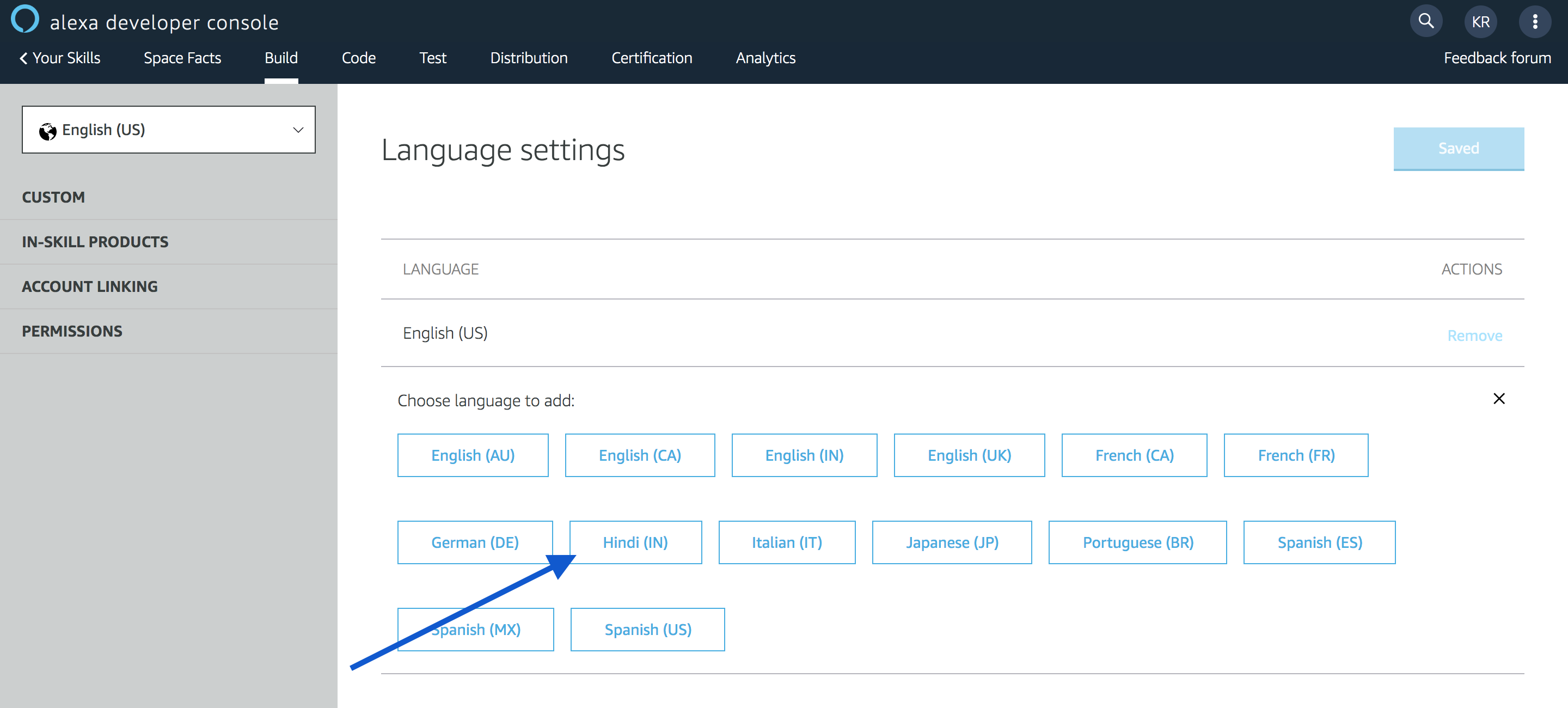Go back to Your Skills
The image size is (1568, 708).
coord(60,58)
